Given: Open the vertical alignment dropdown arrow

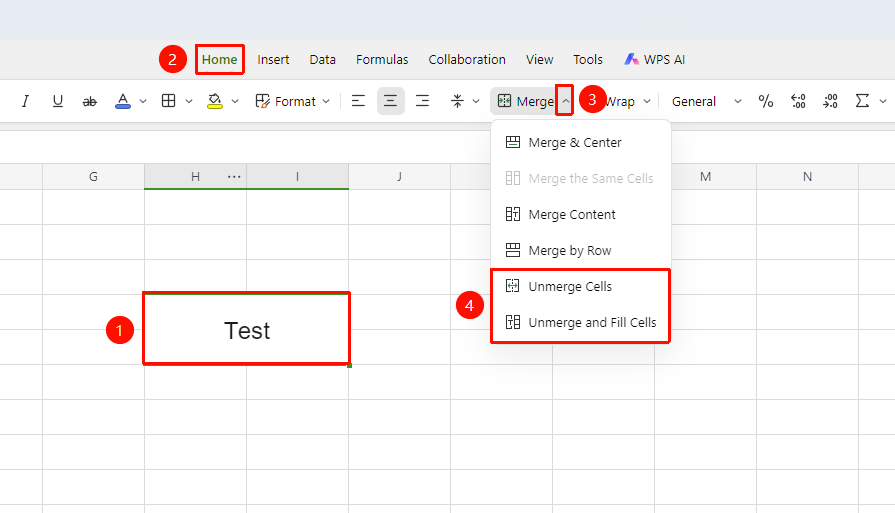Looking at the screenshot, I should click(x=476, y=102).
